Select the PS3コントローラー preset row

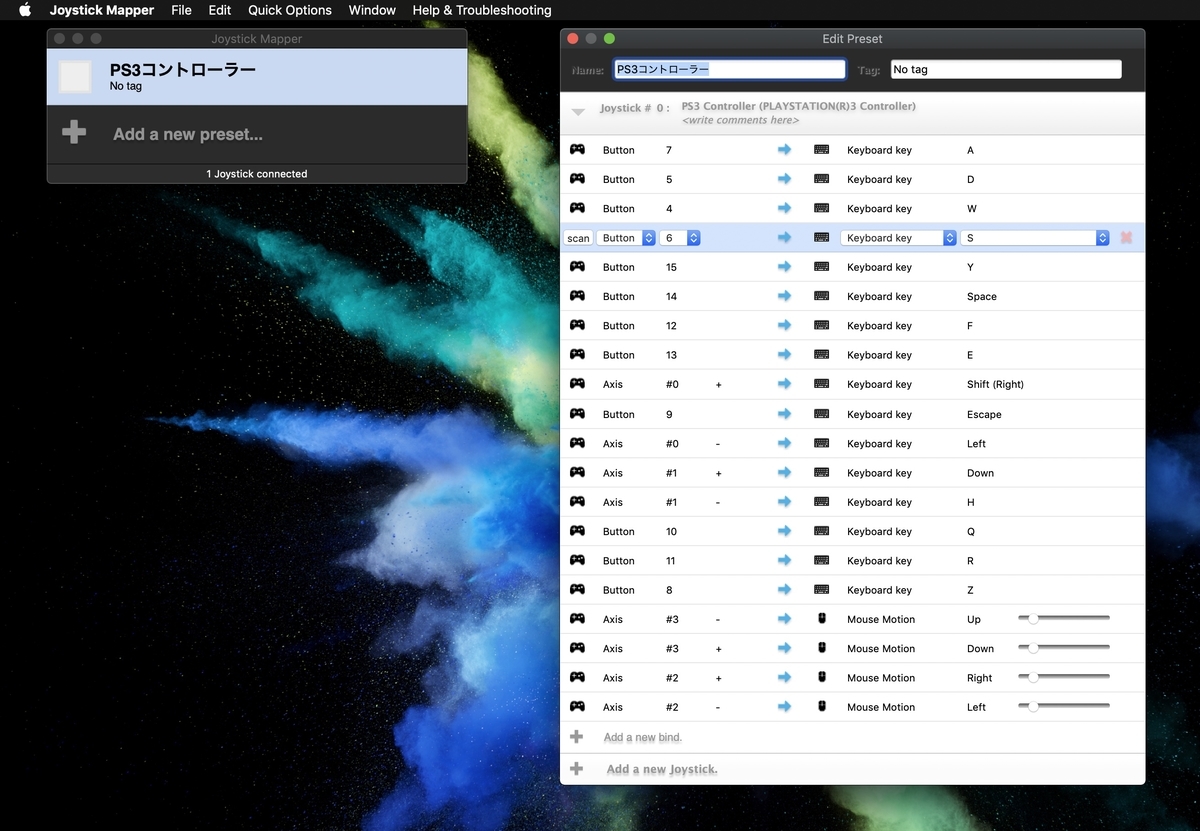(x=257, y=77)
